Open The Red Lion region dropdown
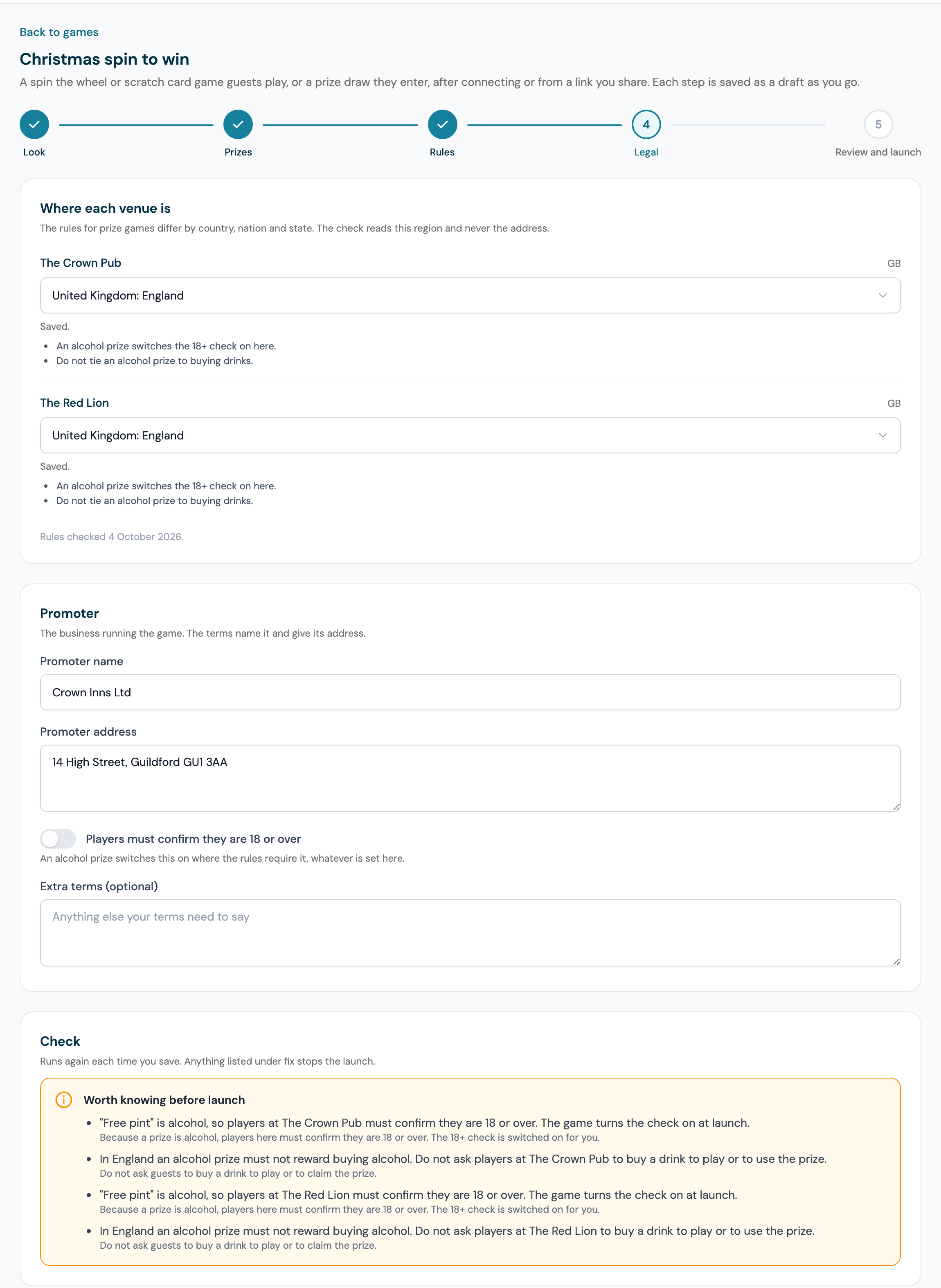 (x=470, y=435)
